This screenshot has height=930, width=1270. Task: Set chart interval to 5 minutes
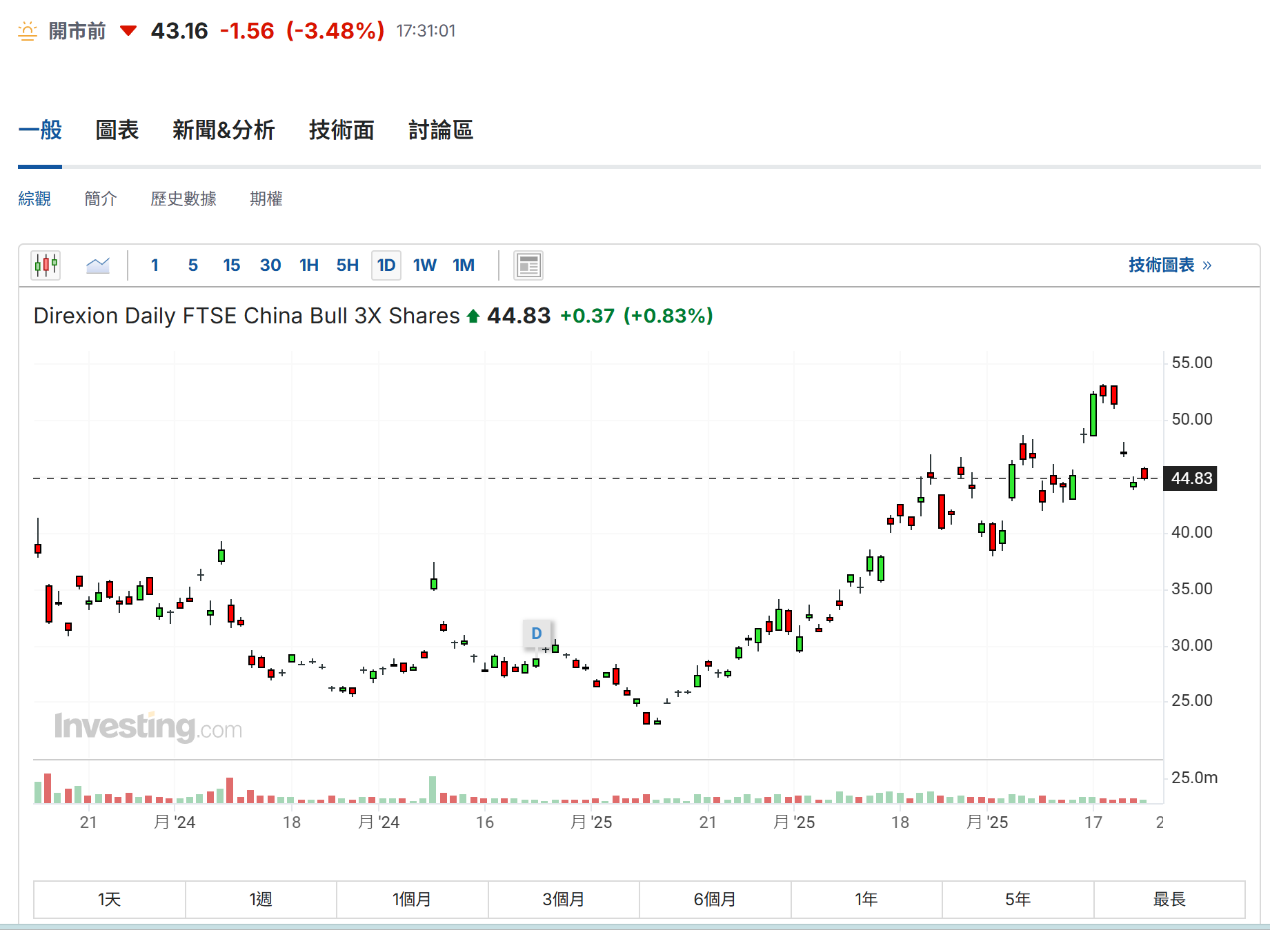[193, 265]
